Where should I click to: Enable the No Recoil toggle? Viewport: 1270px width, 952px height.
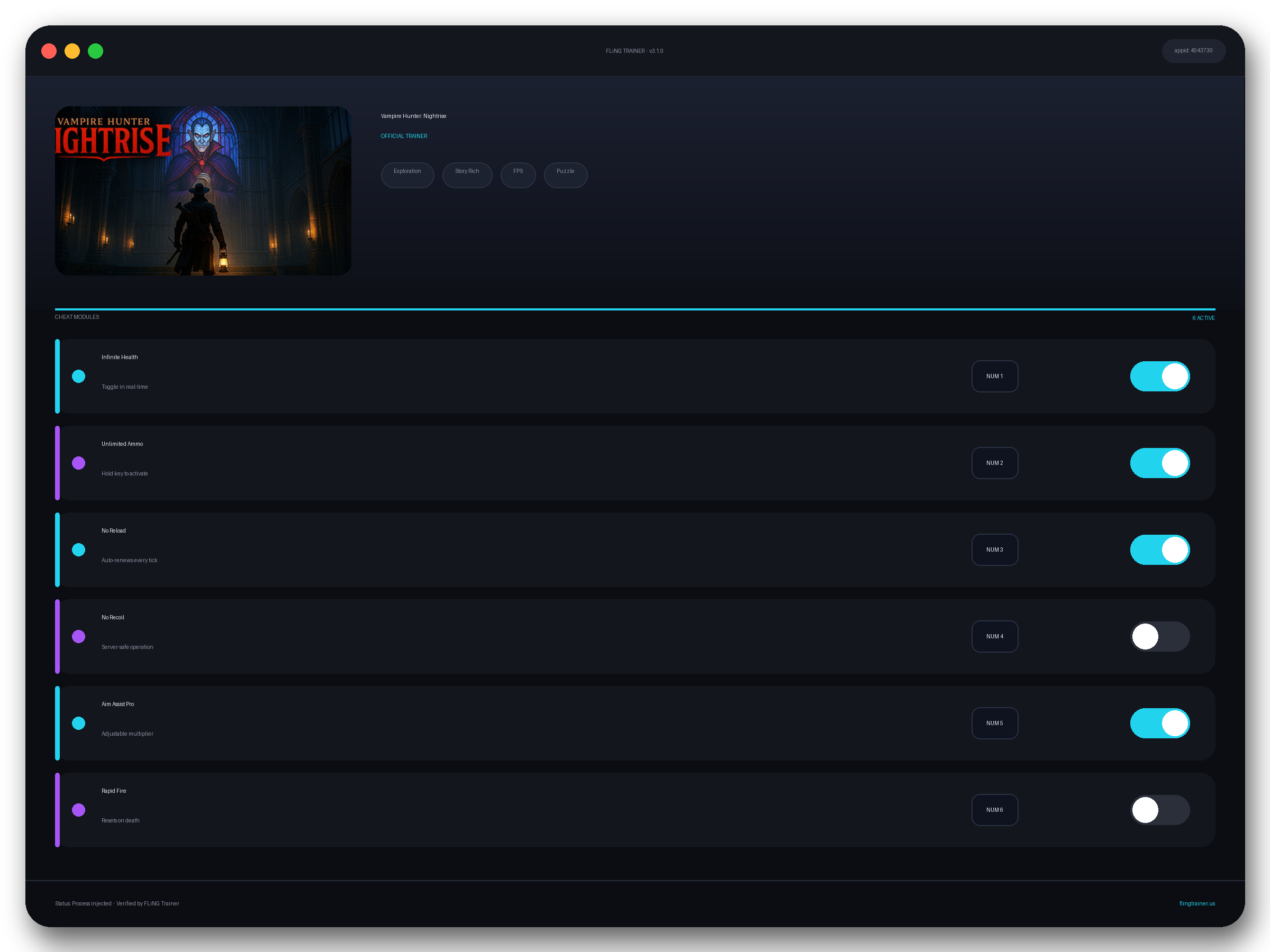(x=1160, y=636)
